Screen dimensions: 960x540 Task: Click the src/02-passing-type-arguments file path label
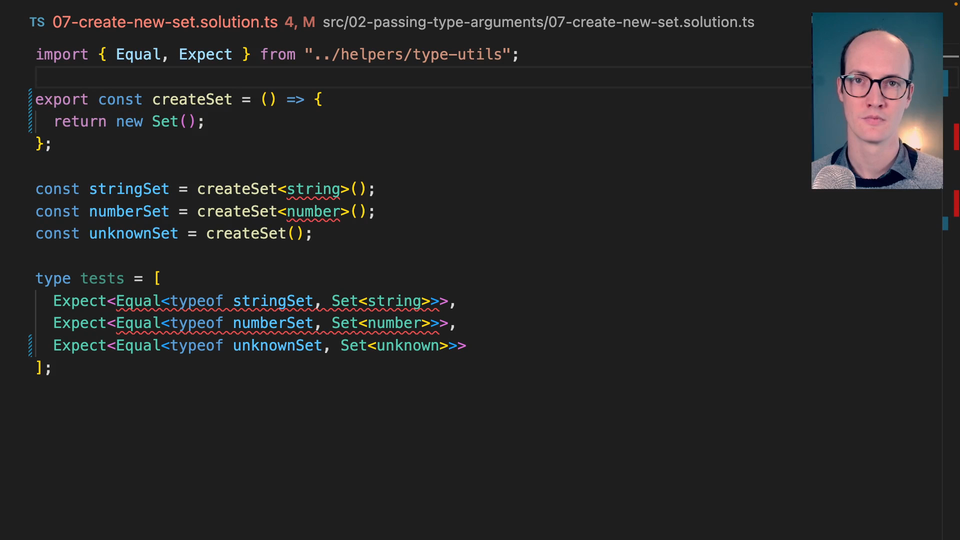538,22
